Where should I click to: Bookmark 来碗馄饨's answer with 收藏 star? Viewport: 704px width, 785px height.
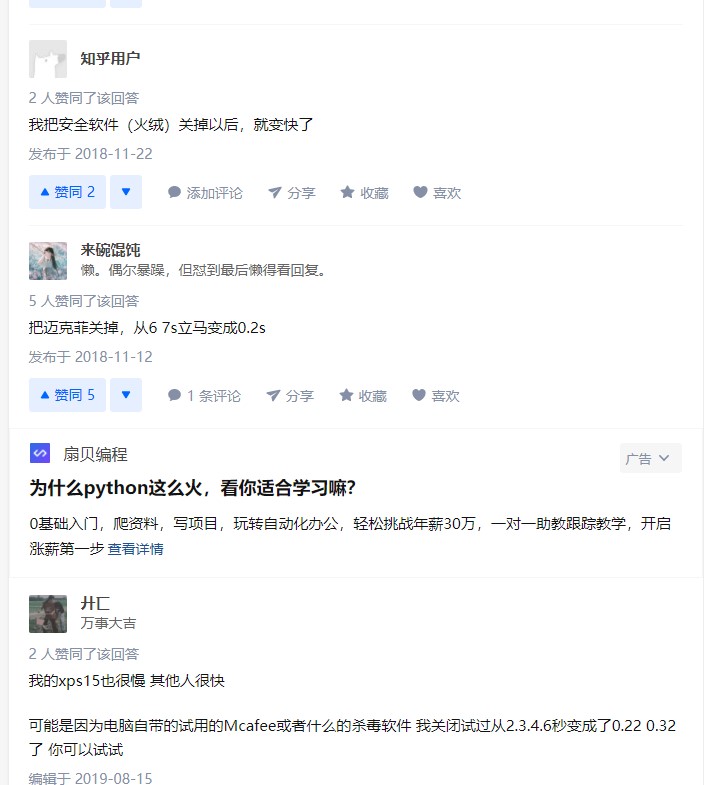click(x=363, y=396)
